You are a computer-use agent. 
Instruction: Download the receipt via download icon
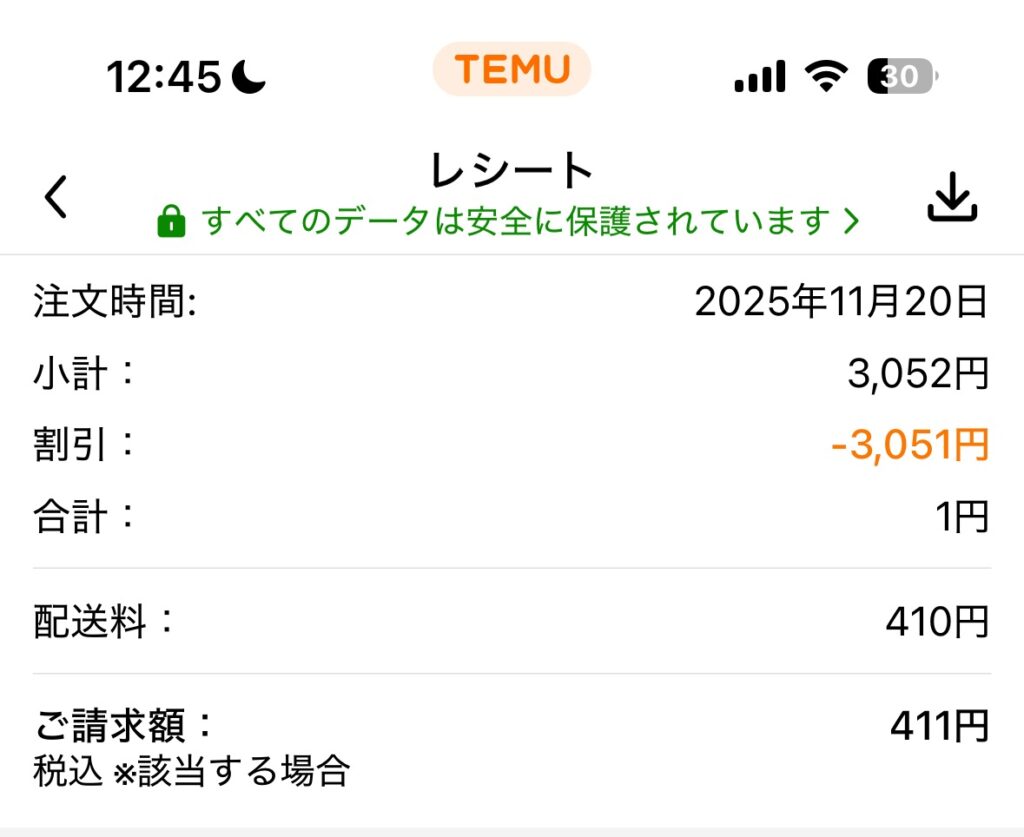tap(951, 197)
